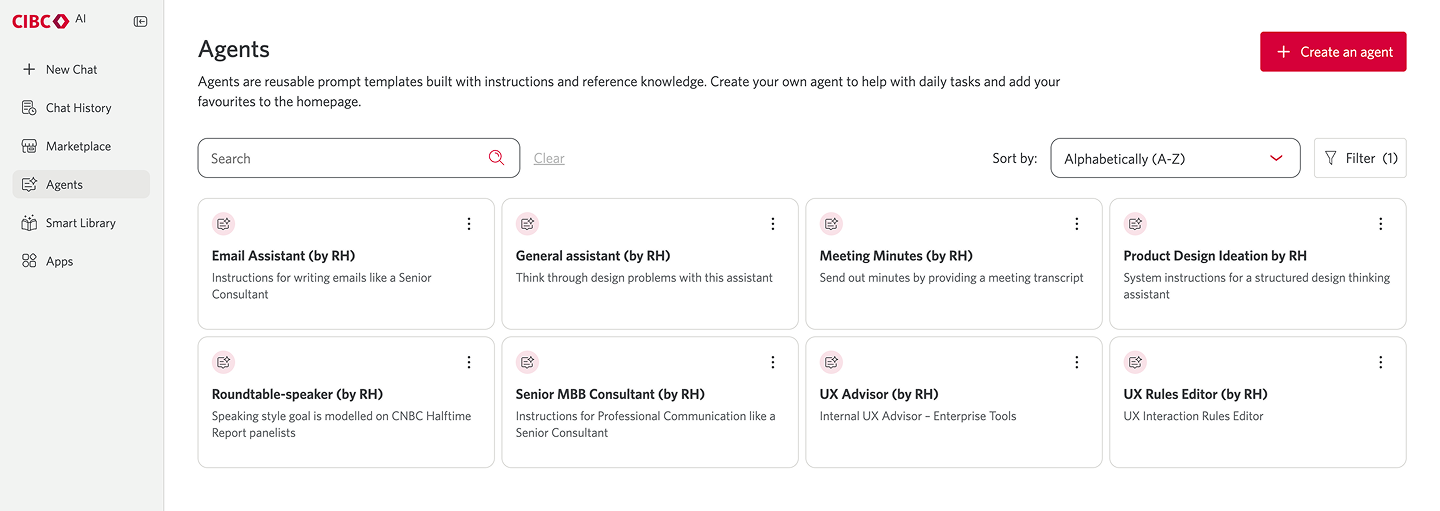Viewport: 1440px width, 511px height.
Task: Click the Chat History sidebar icon
Action: 29,107
